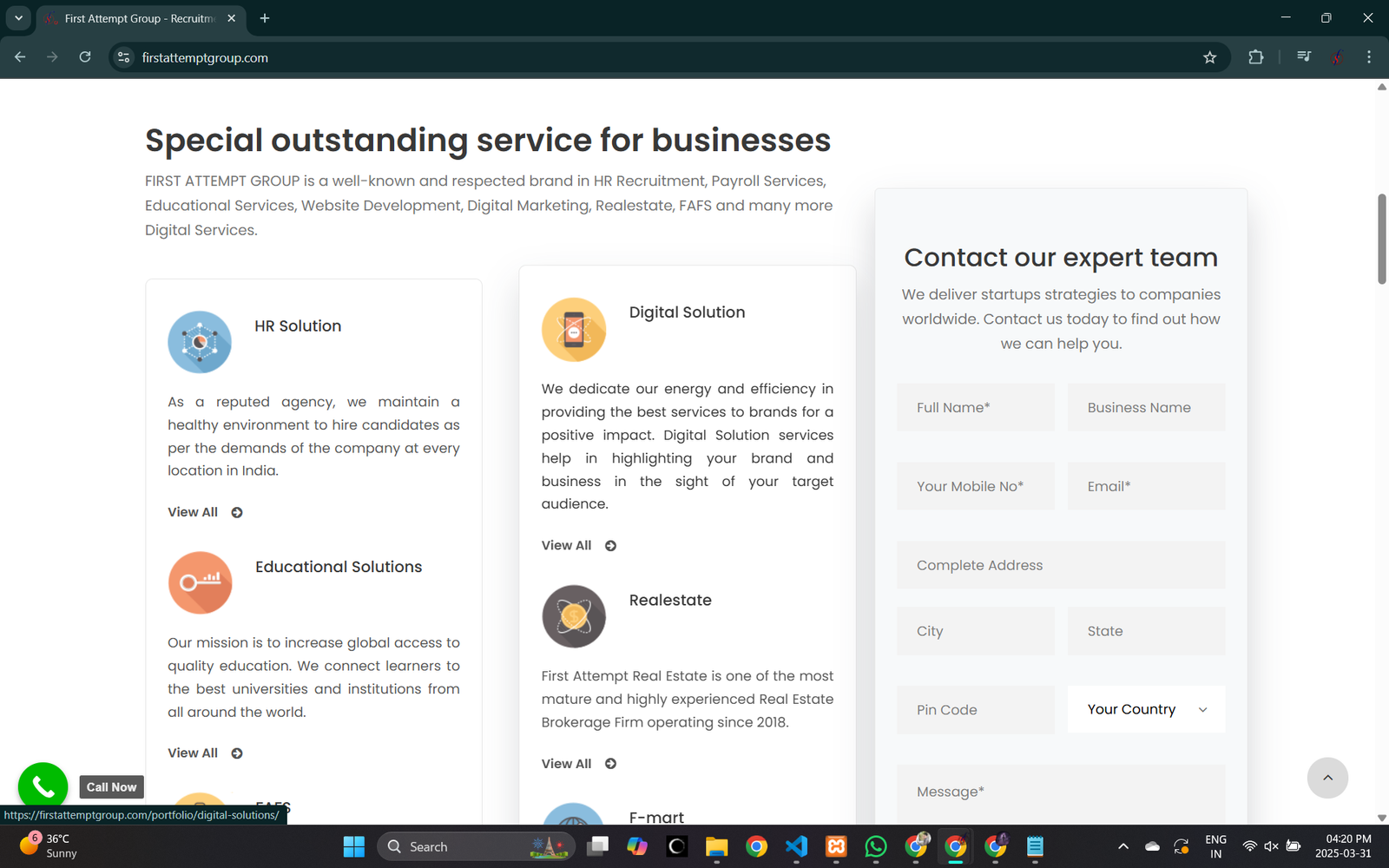Open the media control icon in toolbar
This screenshot has height=868, width=1389.
pyautogui.click(x=1304, y=57)
